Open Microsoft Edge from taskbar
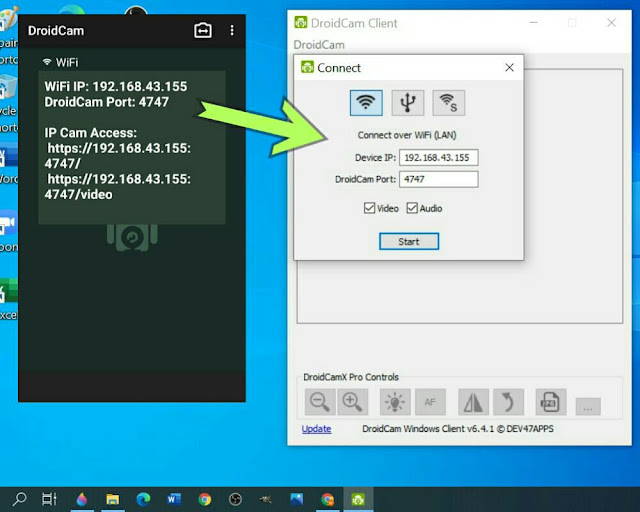Viewport: 640px width, 512px height. (x=143, y=499)
